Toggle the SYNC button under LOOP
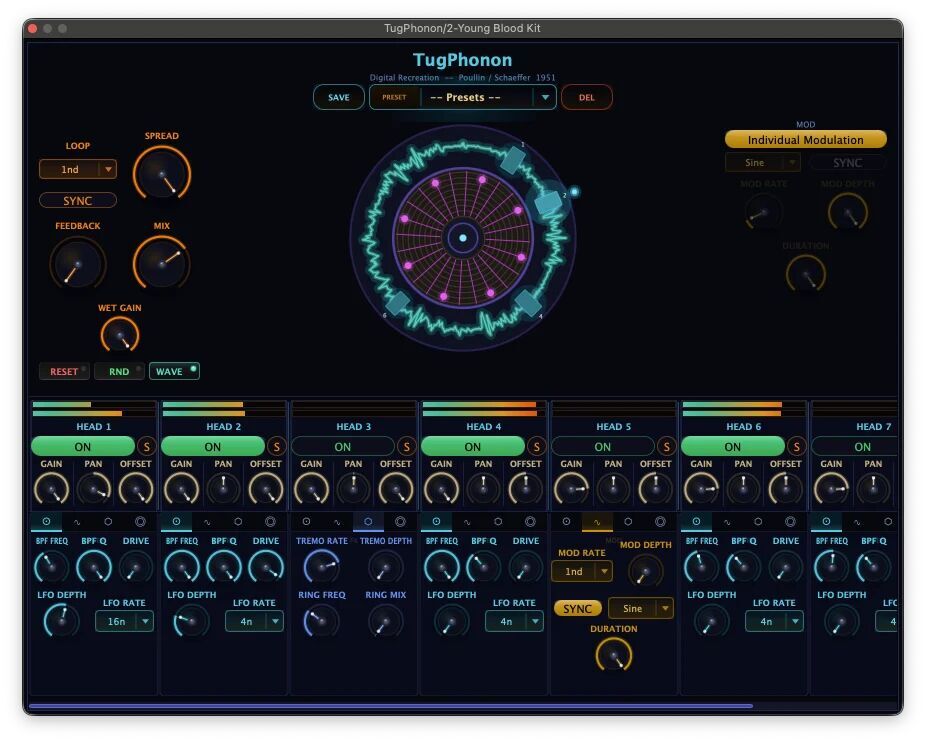This screenshot has height=742, width=926. 77,201
